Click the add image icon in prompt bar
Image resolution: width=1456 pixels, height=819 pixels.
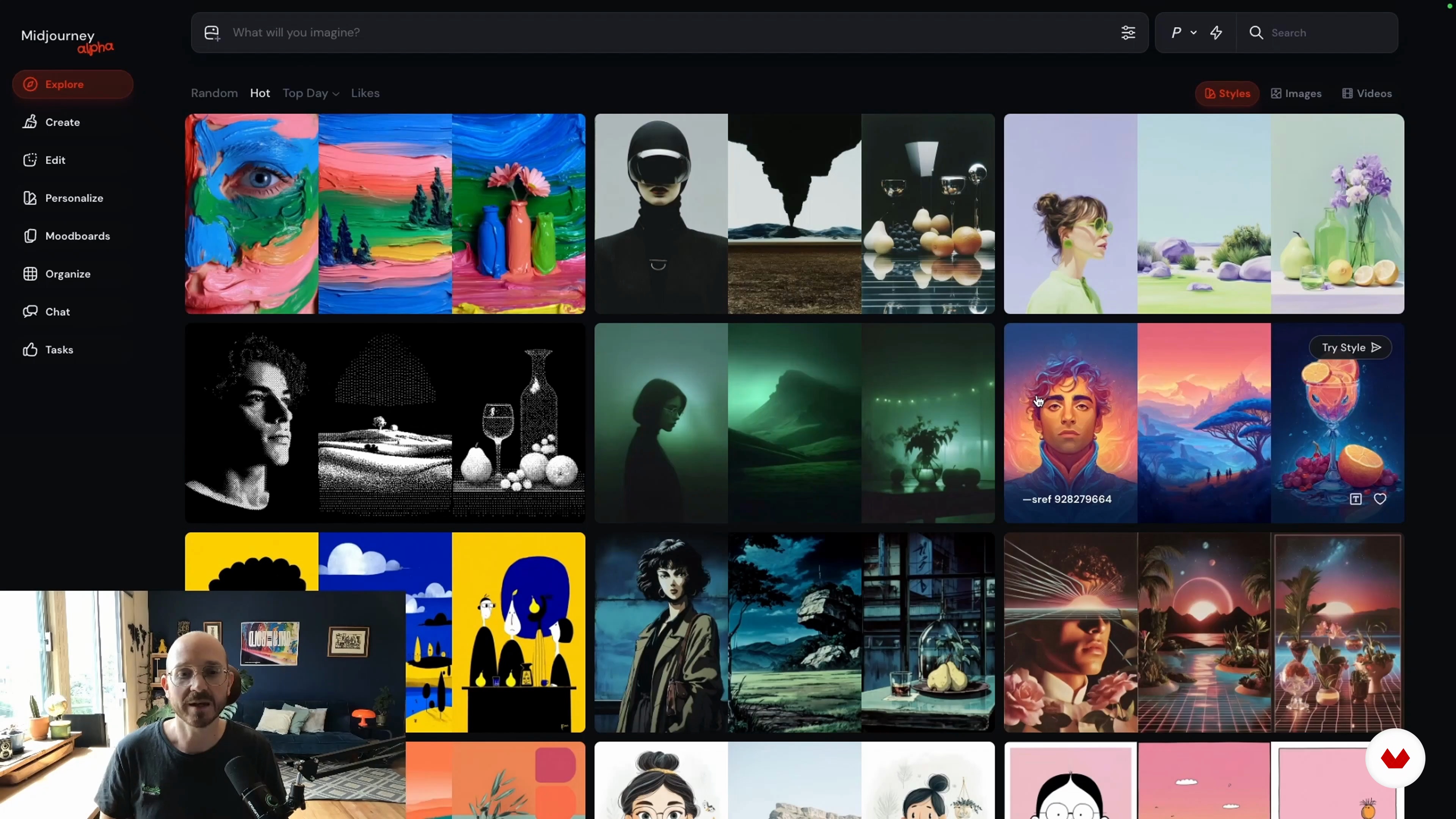(x=212, y=33)
